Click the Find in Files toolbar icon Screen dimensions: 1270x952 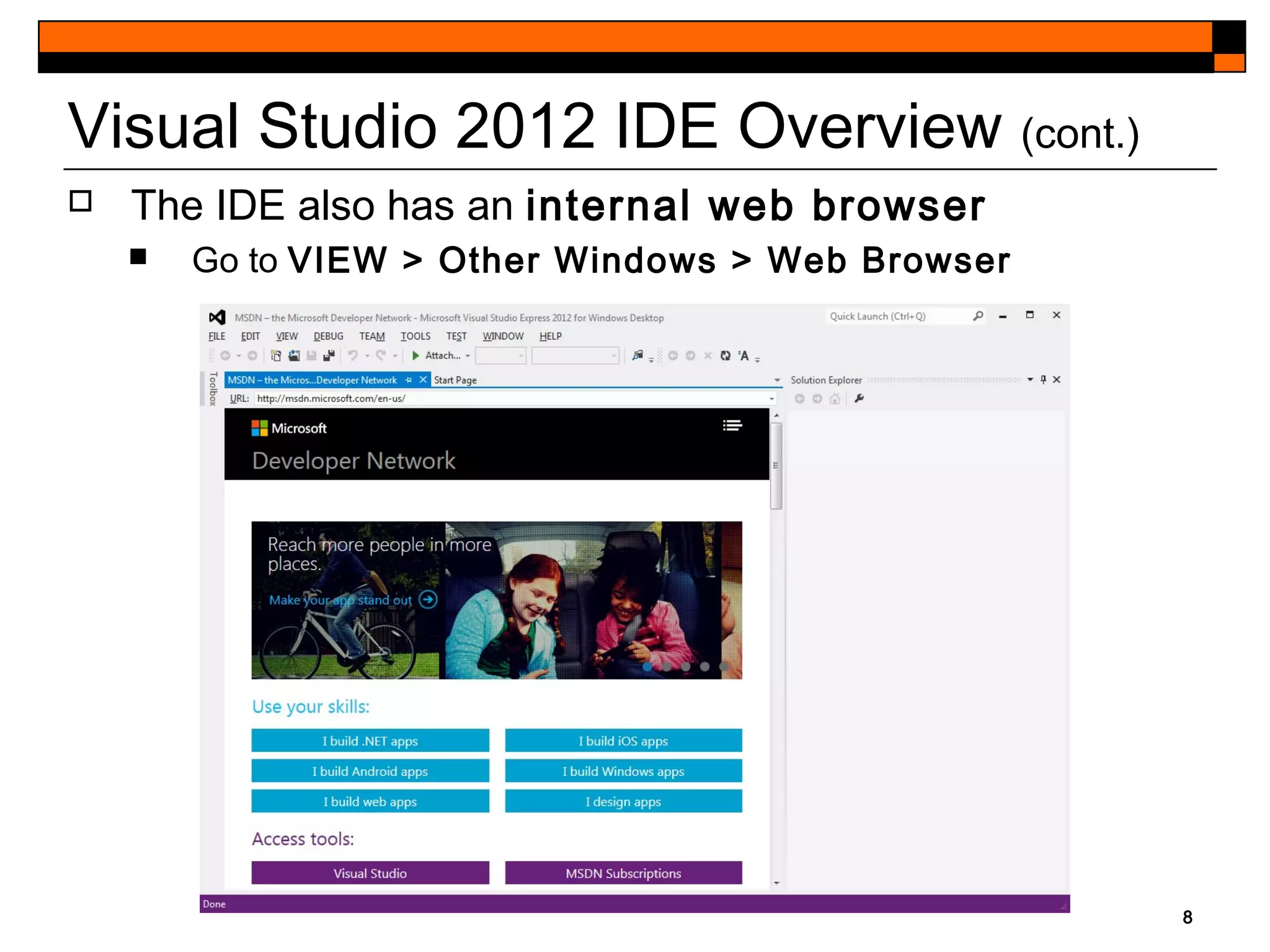click(x=637, y=356)
